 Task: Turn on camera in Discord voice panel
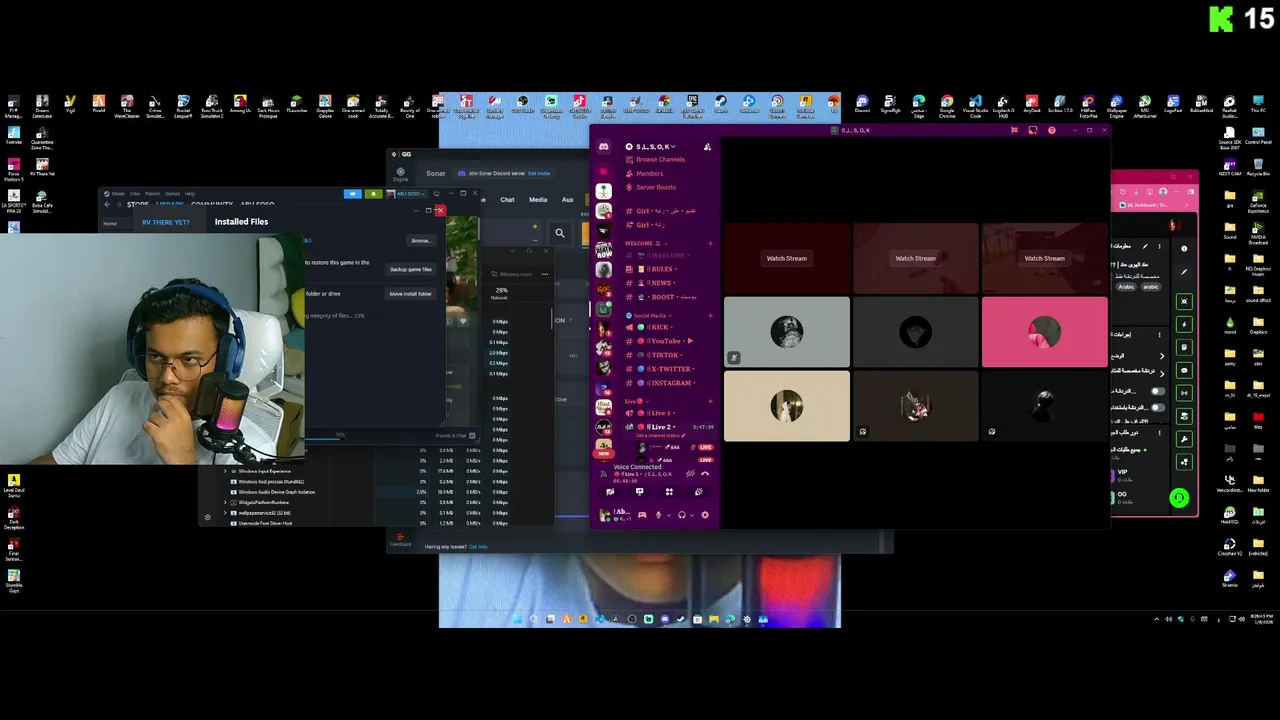610,492
